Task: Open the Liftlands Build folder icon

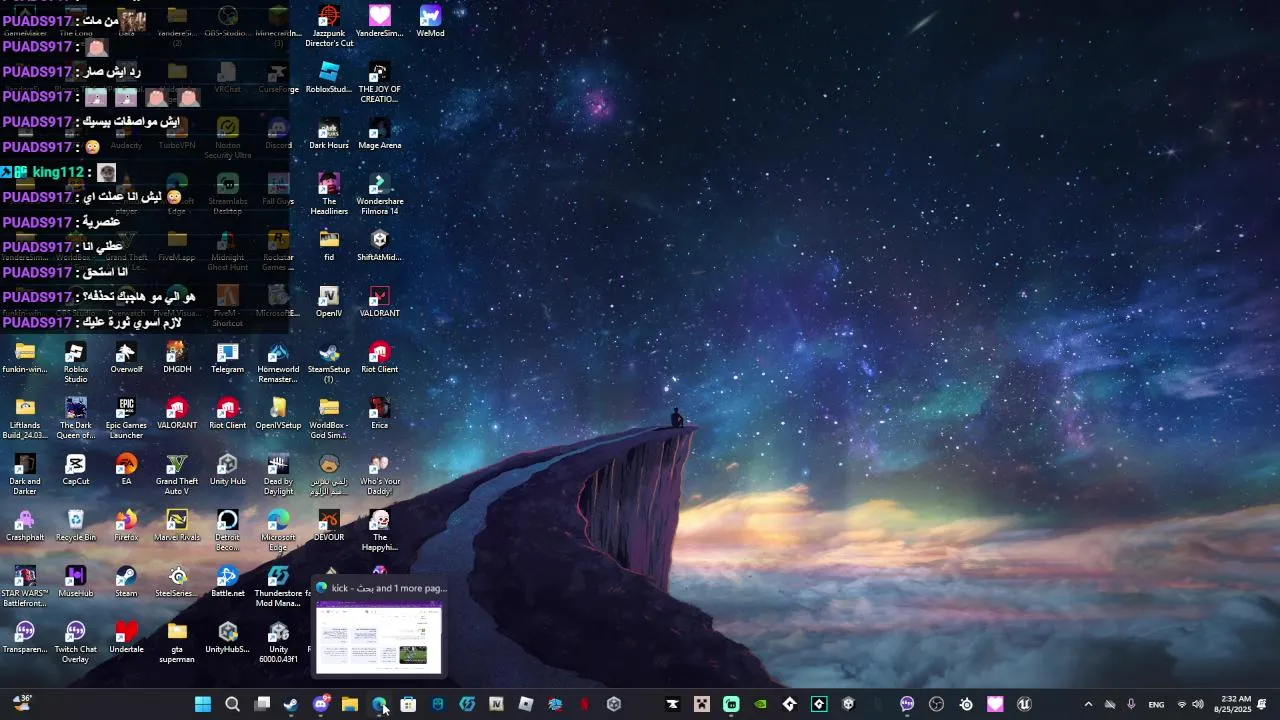Action: [x=25, y=419]
